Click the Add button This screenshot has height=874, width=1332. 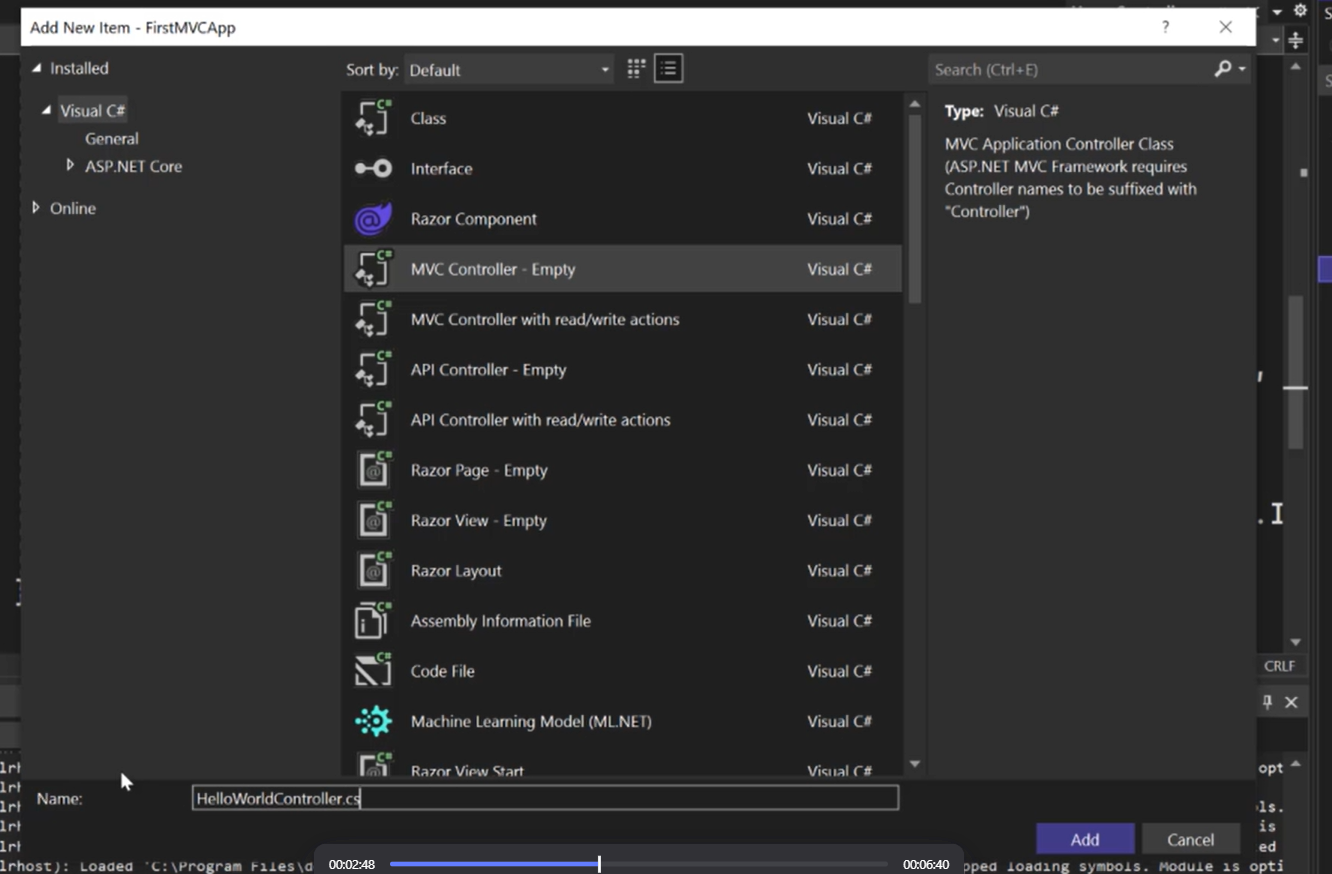tap(1085, 839)
